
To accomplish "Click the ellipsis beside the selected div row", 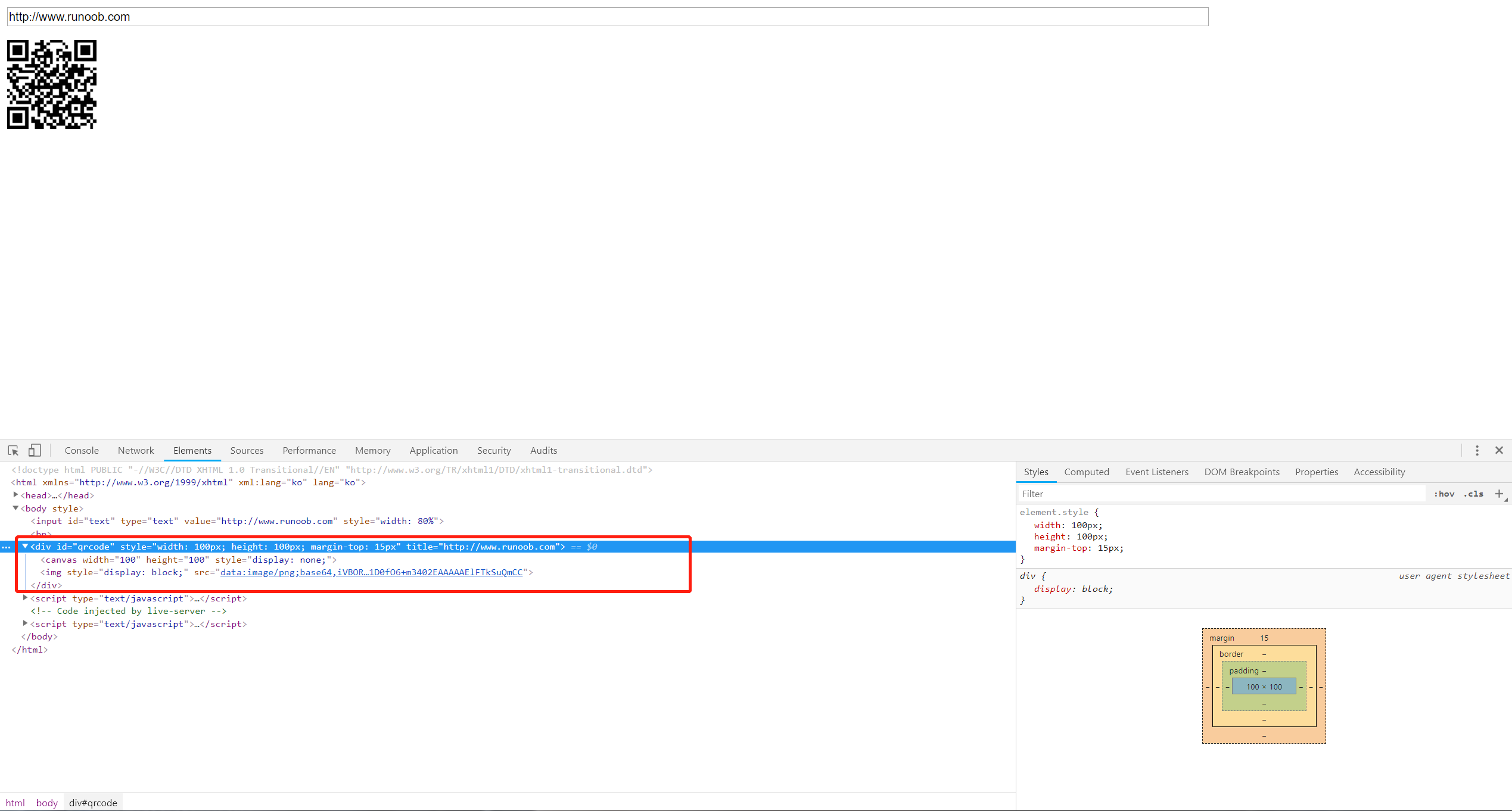I will (6, 547).
